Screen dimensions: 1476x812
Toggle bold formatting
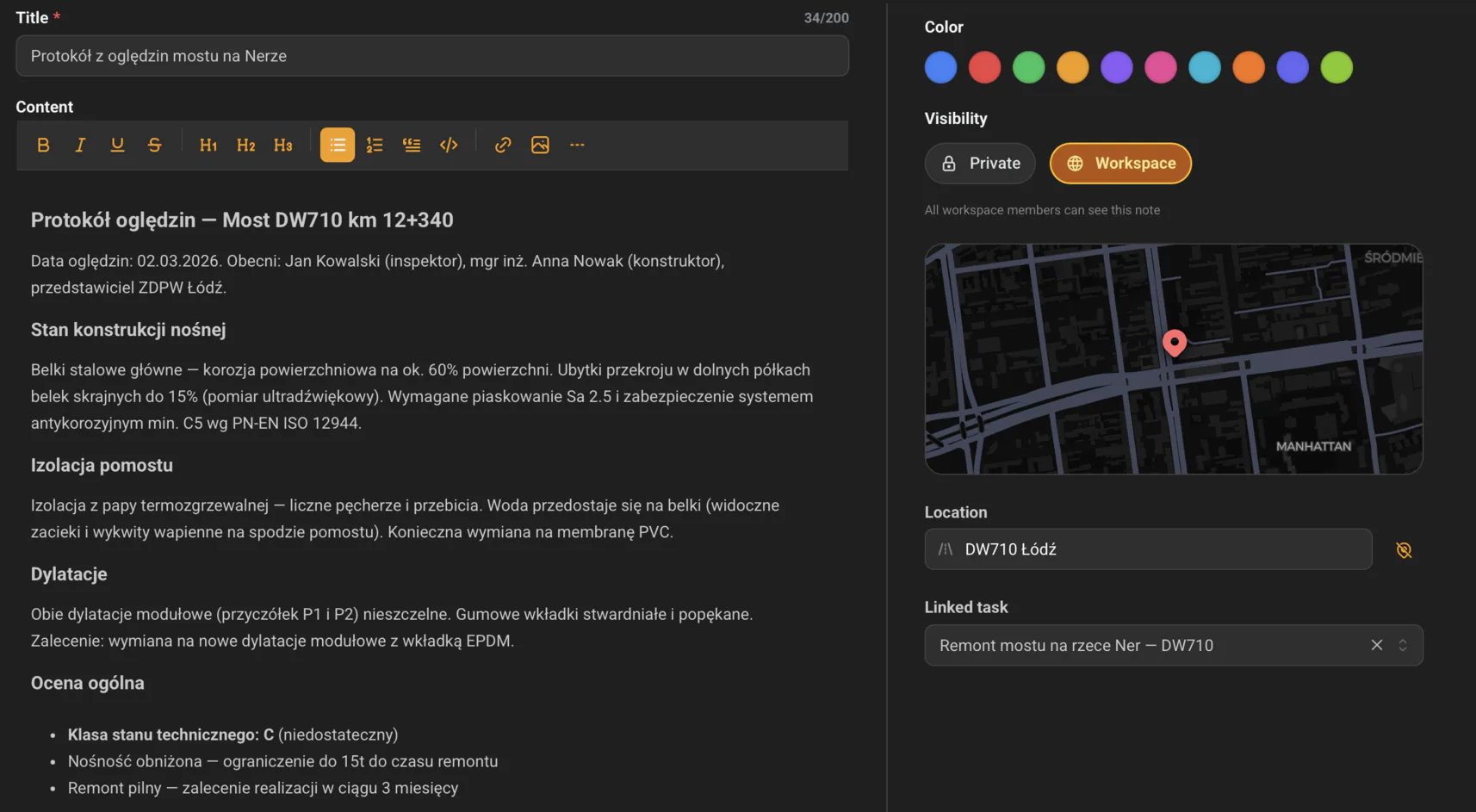43,145
